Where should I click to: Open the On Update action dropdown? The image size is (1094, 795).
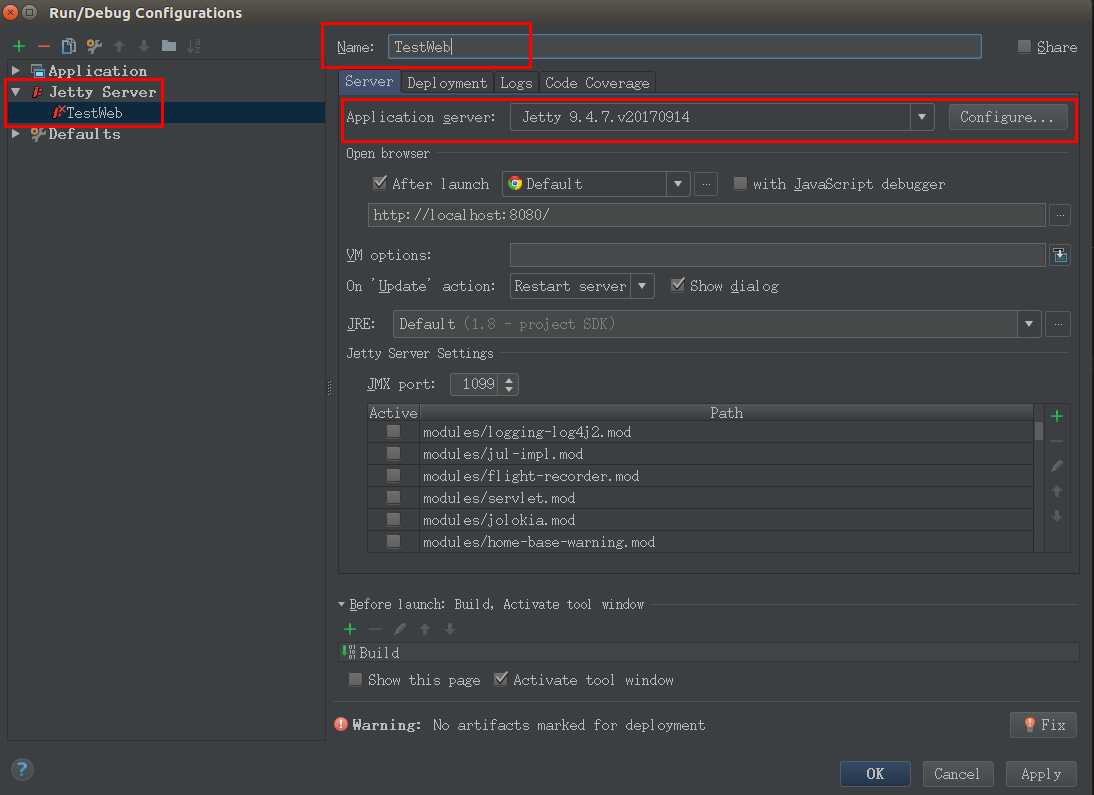click(642, 286)
